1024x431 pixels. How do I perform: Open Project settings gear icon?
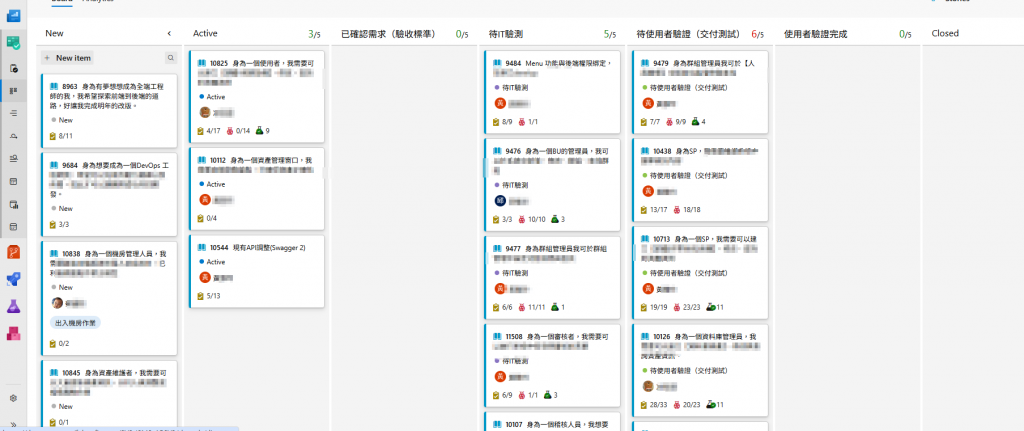pyautogui.click(x=14, y=398)
